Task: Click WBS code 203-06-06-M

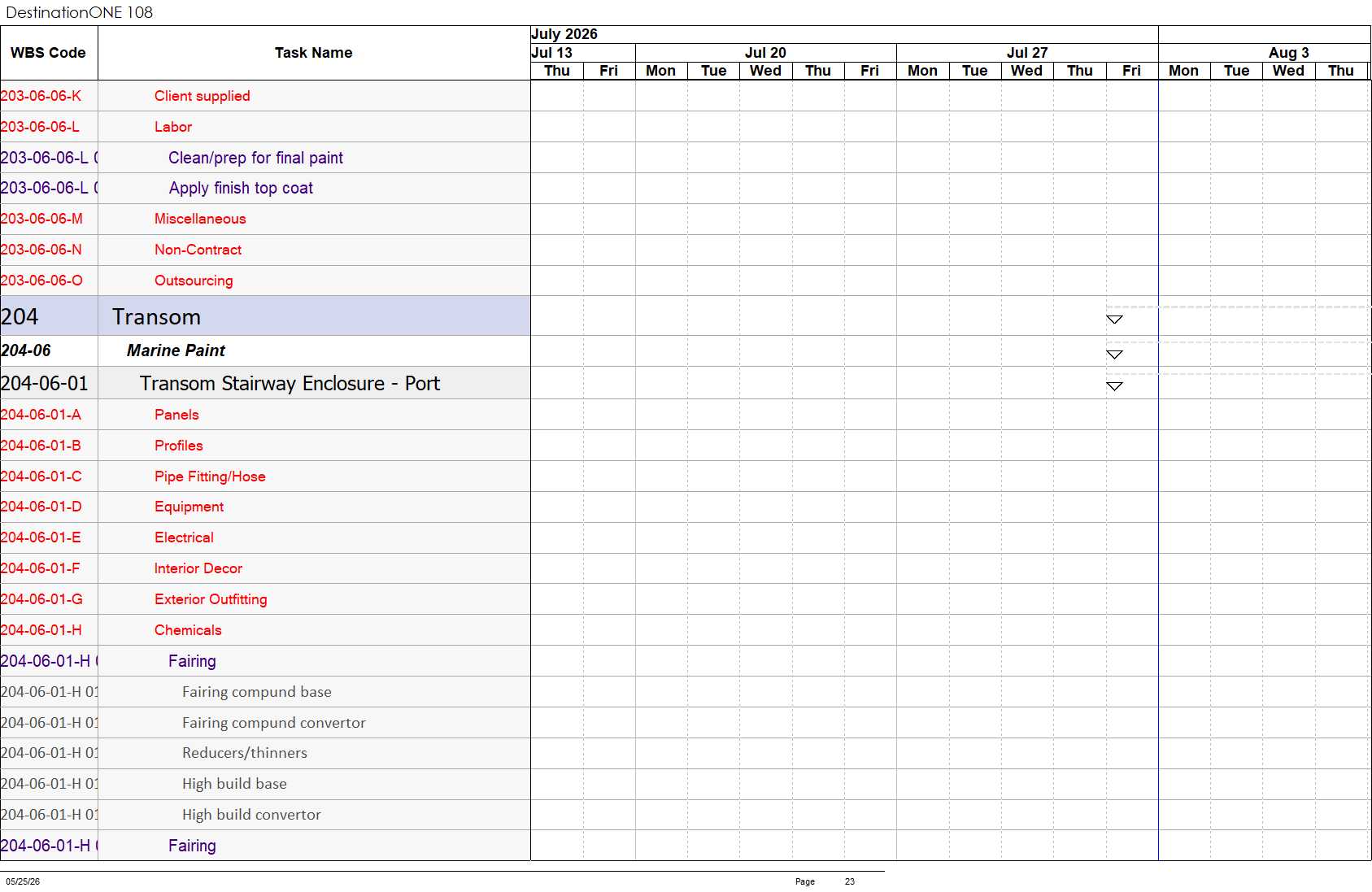Action: click(x=41, y=219)
